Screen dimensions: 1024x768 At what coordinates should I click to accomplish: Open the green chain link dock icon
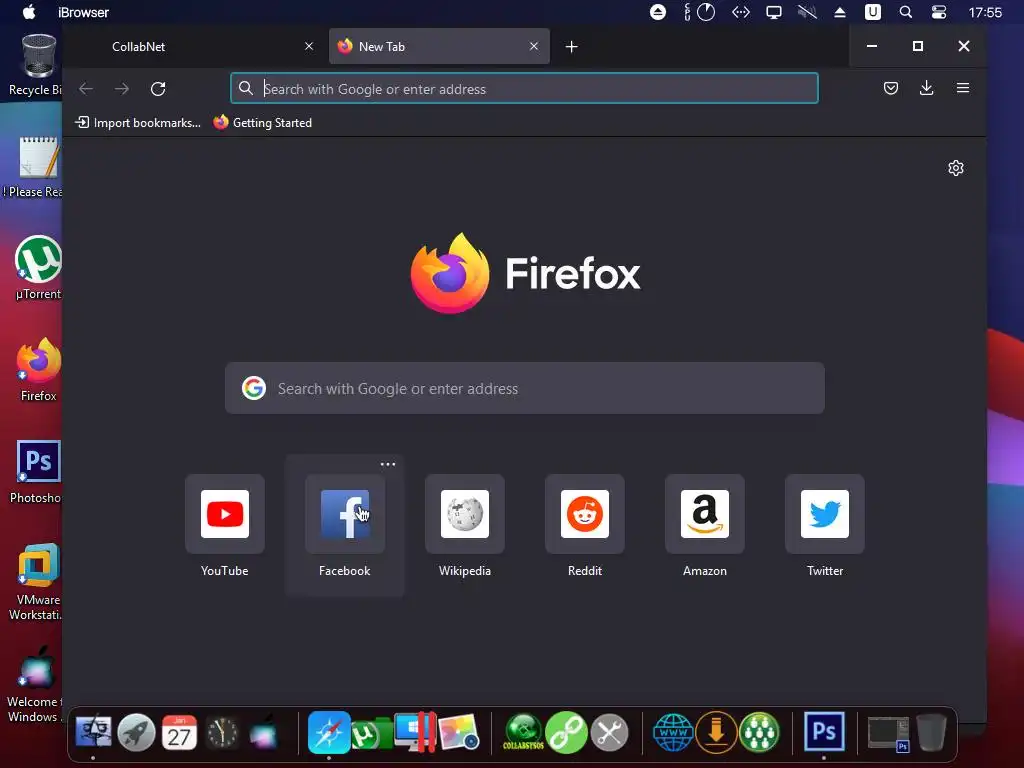(x=566, y=732)
